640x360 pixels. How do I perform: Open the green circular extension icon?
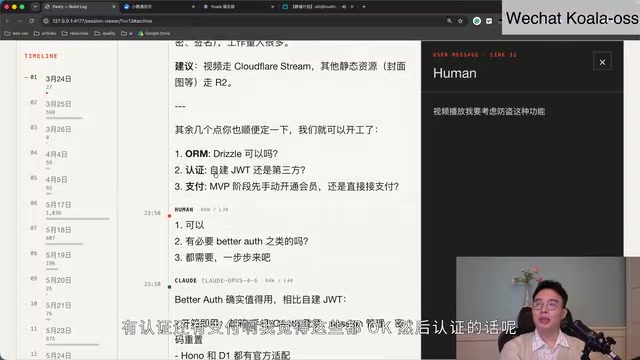(x=476, y=21)
